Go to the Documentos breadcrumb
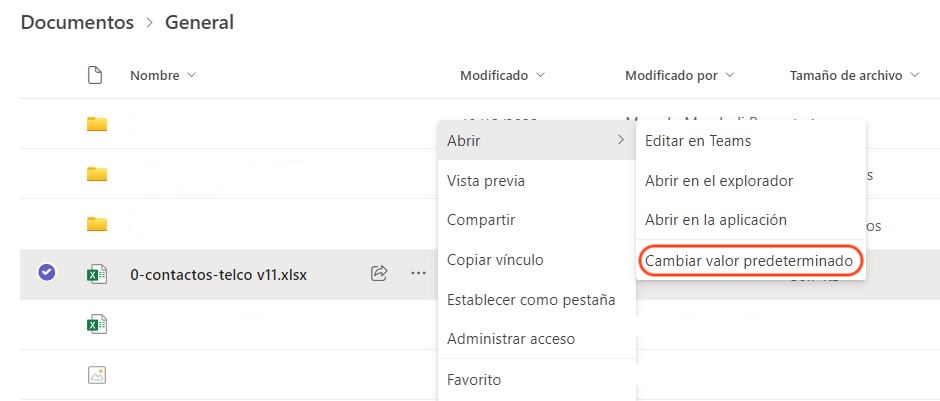Viewport: 940px width, 401px height. click(77, 23)
